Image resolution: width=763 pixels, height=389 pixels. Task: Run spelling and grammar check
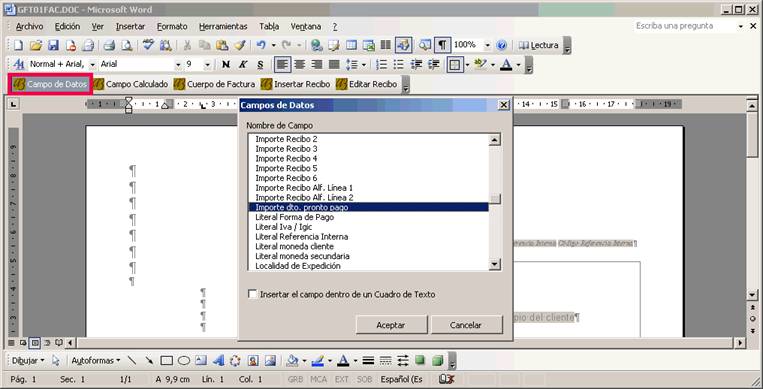tap(148, 45)
